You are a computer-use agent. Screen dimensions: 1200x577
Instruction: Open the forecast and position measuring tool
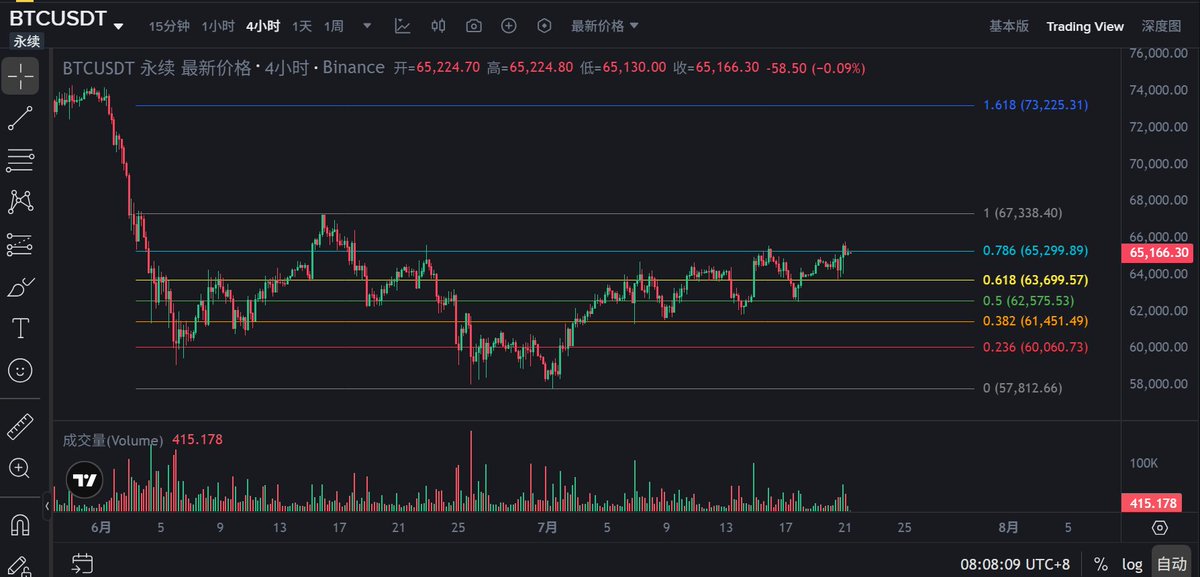pos(20,244)
